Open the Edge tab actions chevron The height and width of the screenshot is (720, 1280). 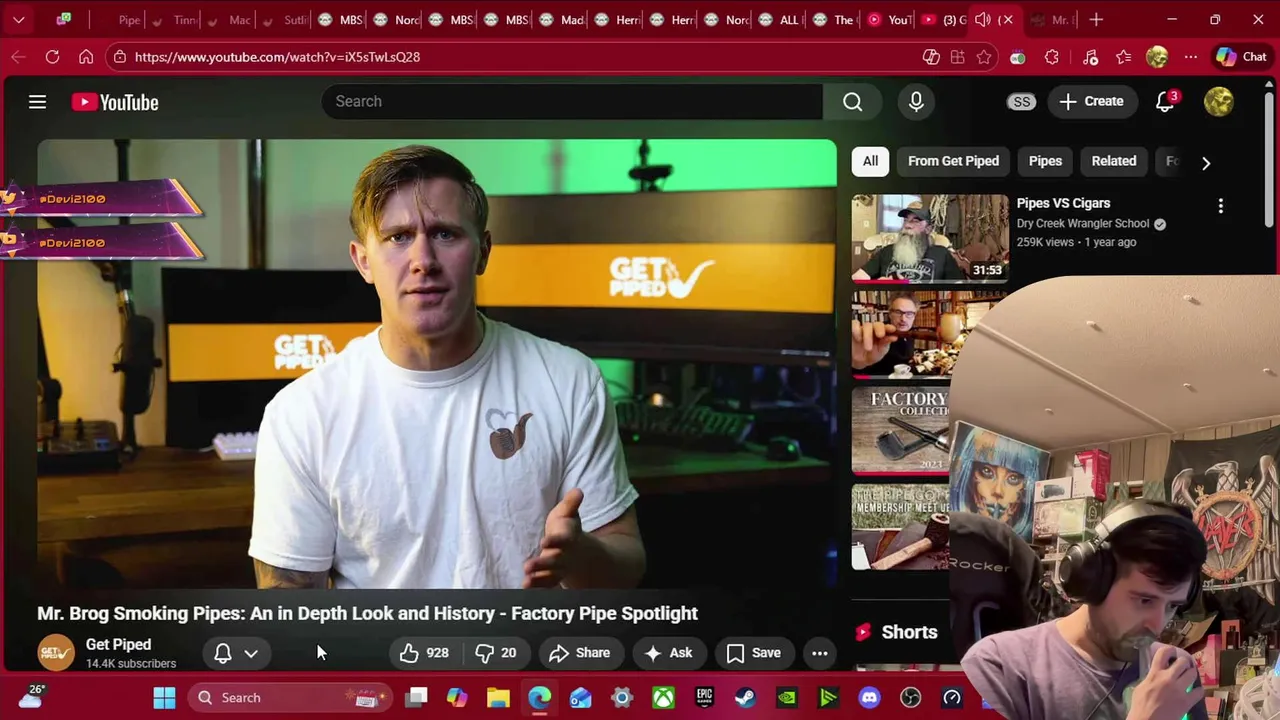18,19
